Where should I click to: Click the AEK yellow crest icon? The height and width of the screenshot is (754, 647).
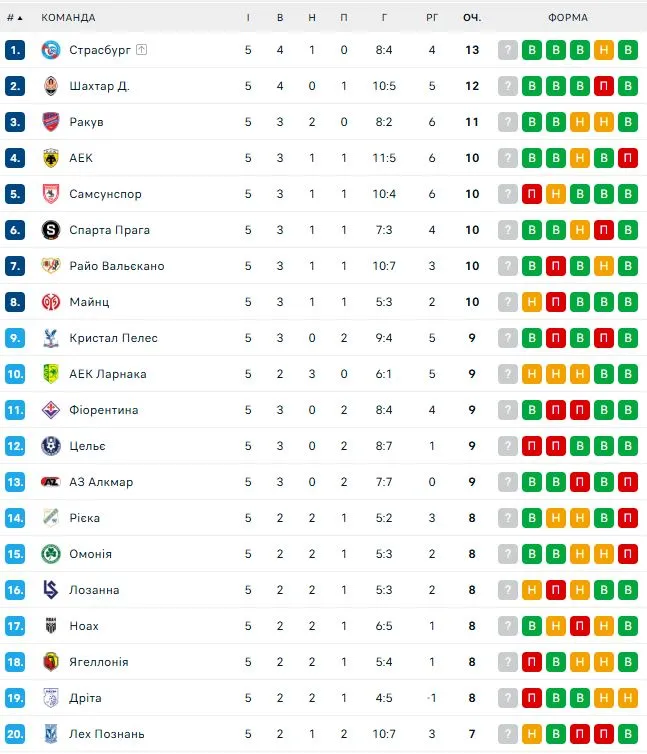pos(51,158)
